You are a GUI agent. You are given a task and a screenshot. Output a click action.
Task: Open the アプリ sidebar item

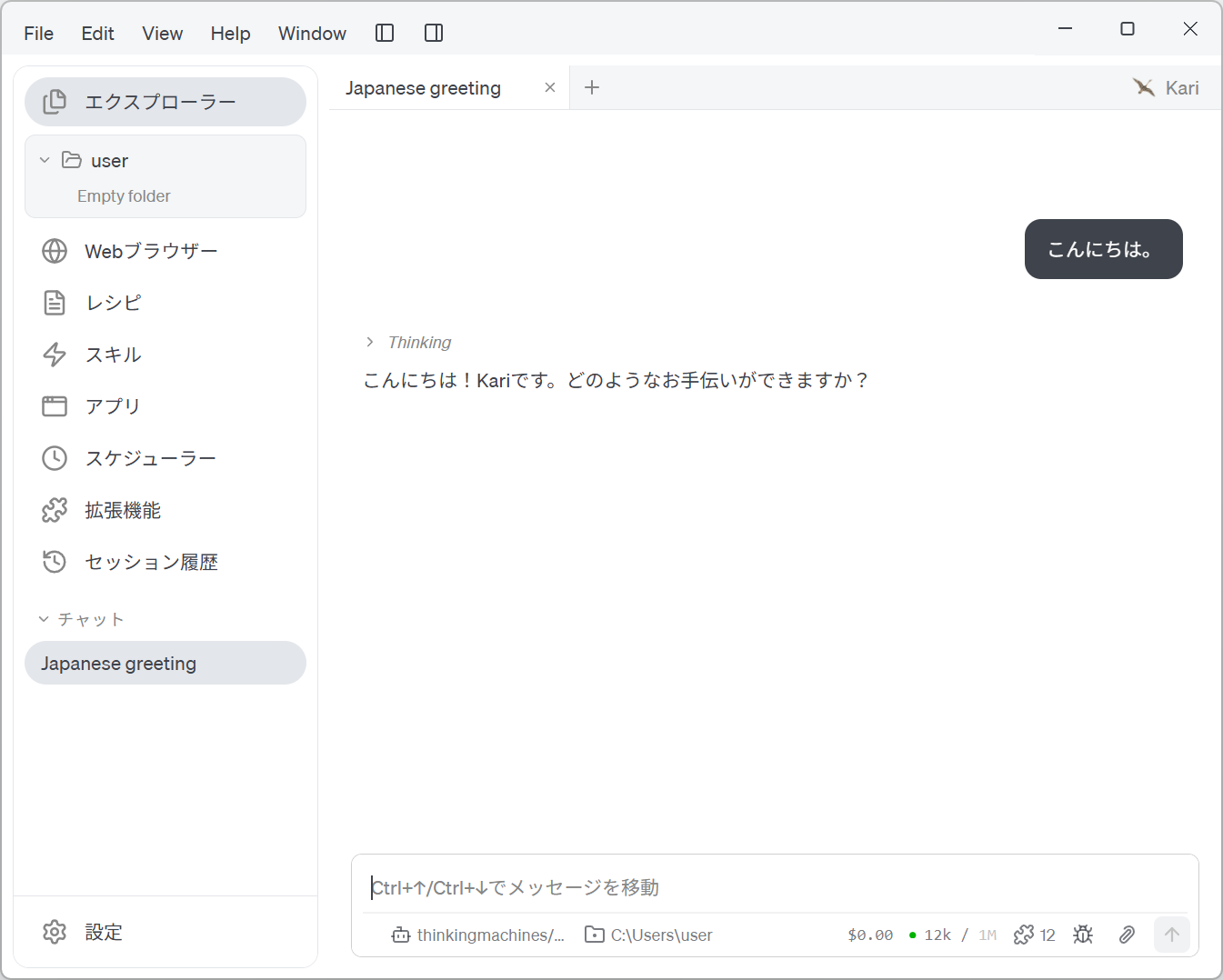(165, 406)
